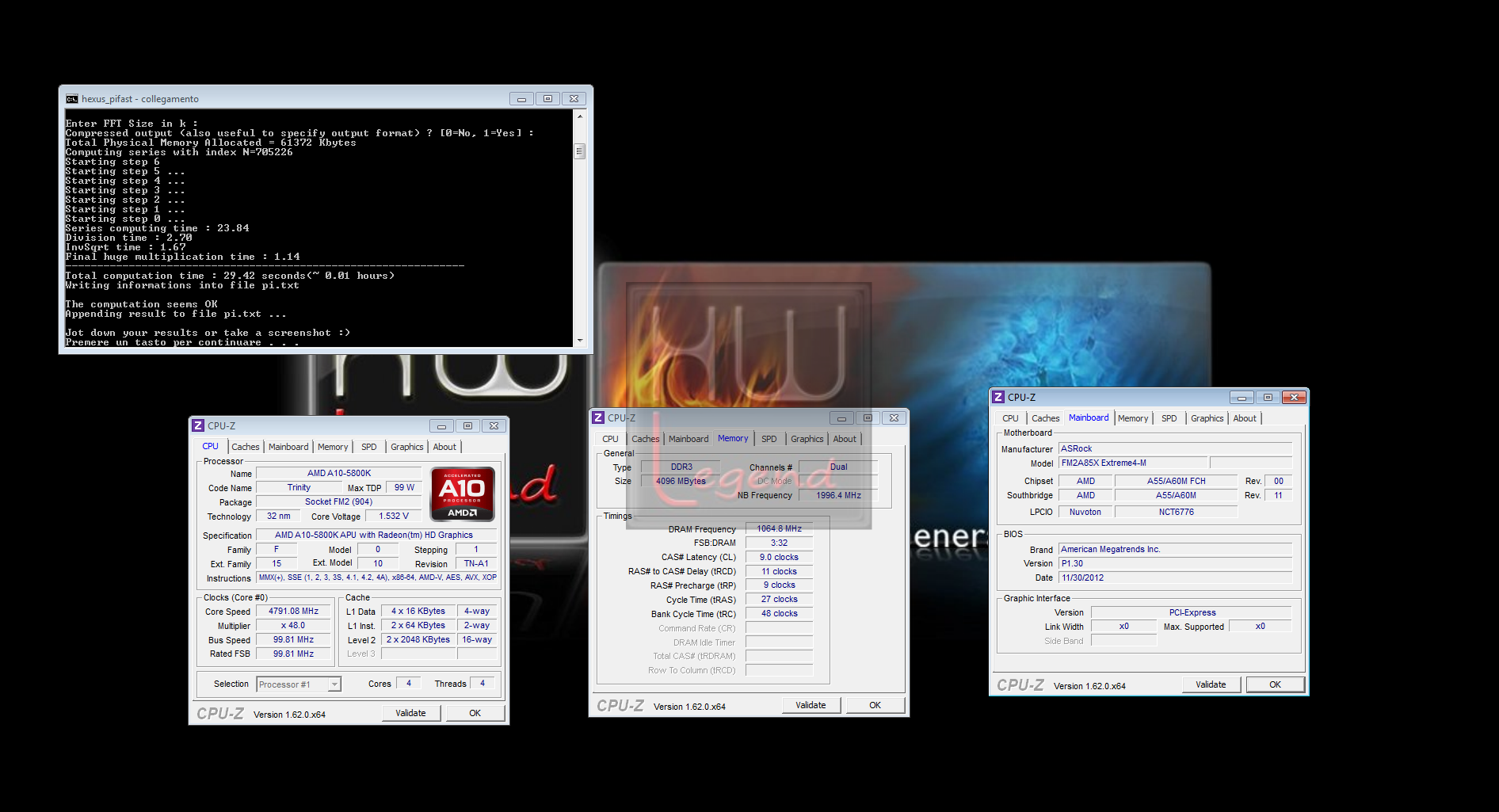Screen dimensions: 1499x812
Task: Click OK in the CPU window
Action: (x=475, y=713)
